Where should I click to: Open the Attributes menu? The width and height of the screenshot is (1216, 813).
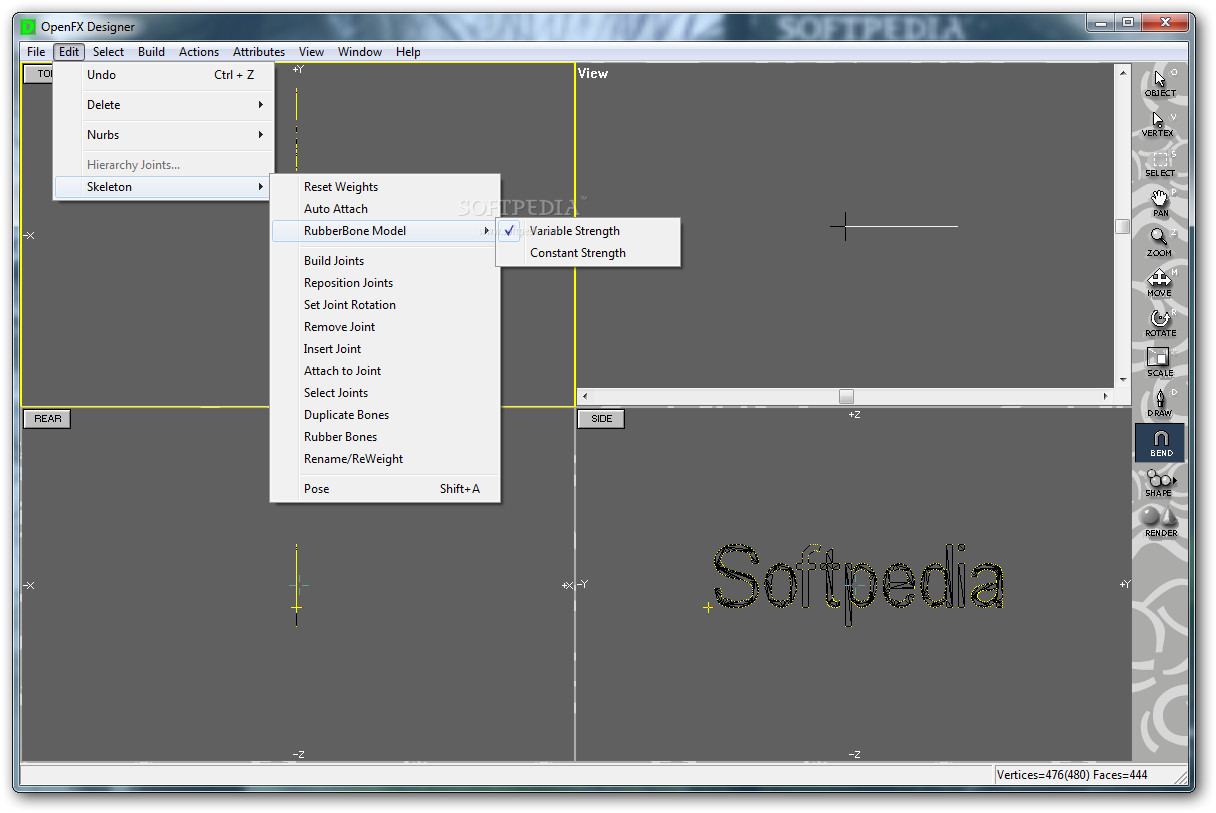coord(259,52)
